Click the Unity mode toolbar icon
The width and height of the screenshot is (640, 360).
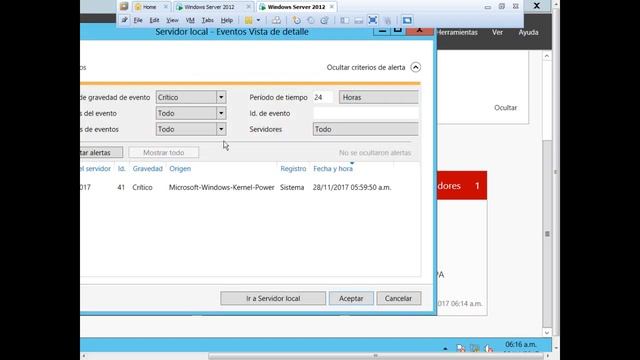[x=387, y=20]
